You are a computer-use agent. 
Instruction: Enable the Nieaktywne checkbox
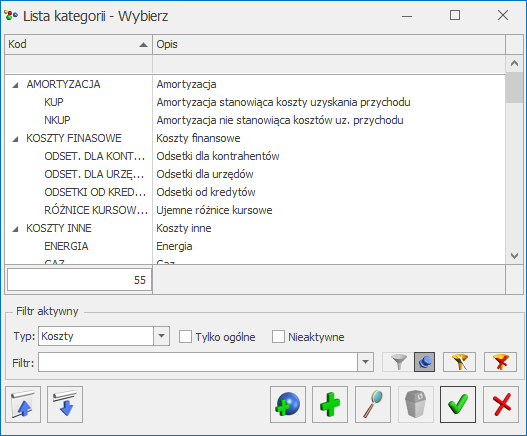pyautogui.click(x=278, y=336)
